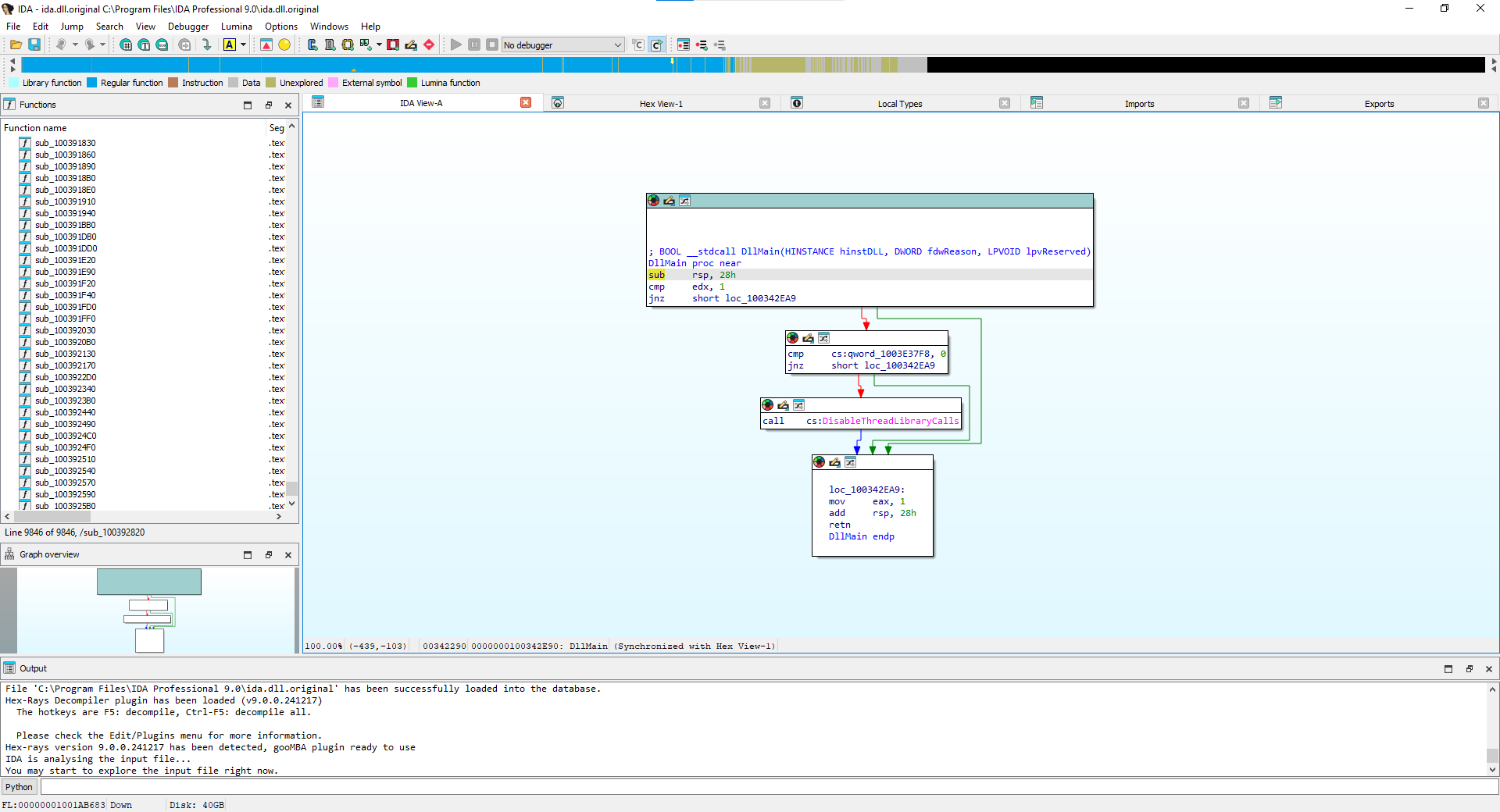Jump back with the backward arrow icon
The image size is (1500, 812).
pos(61,45)
